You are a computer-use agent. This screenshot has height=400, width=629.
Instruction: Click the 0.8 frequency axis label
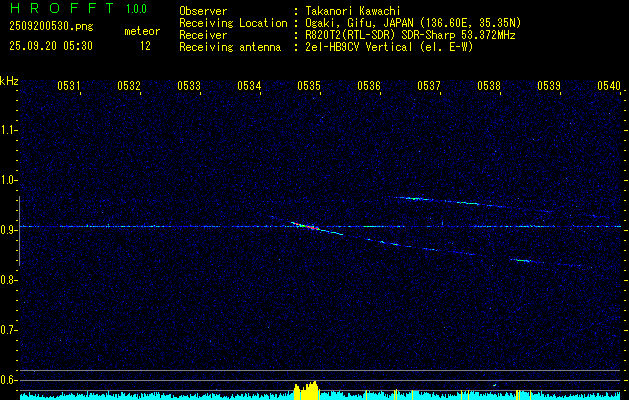pos(7,280)
